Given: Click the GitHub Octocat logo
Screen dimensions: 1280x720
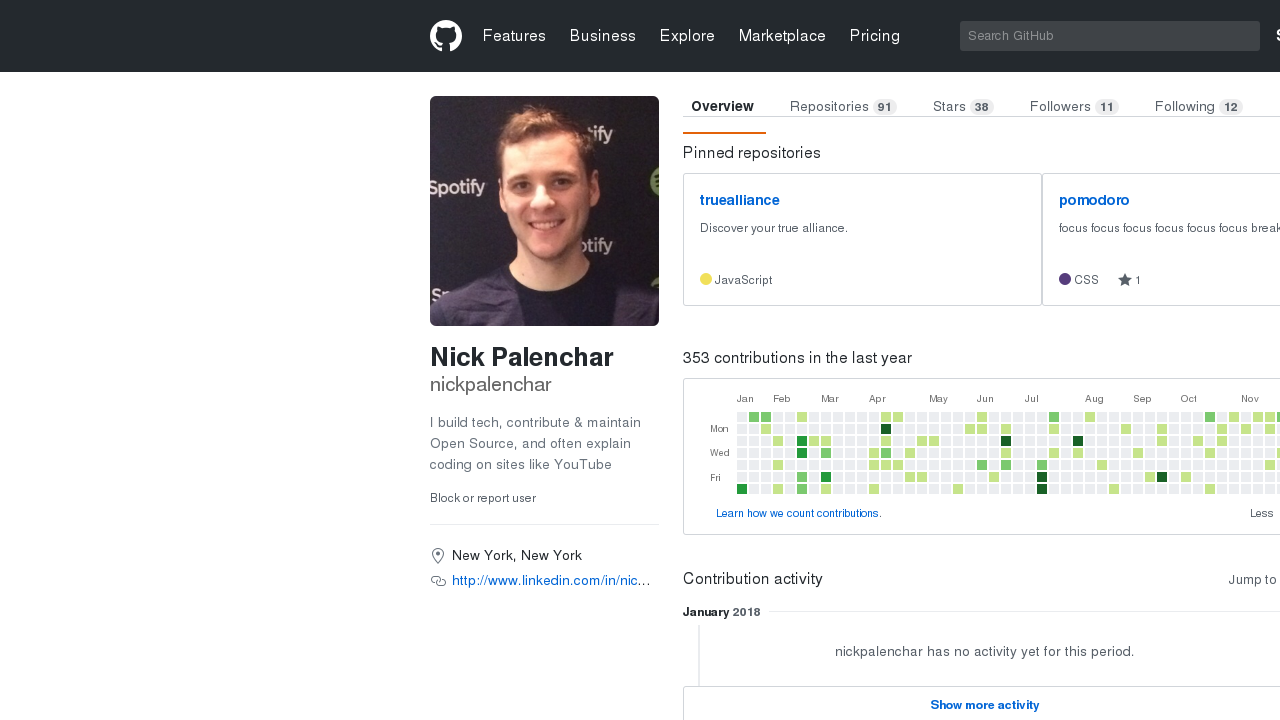Looking at the screenshot, I should (446, 36).
